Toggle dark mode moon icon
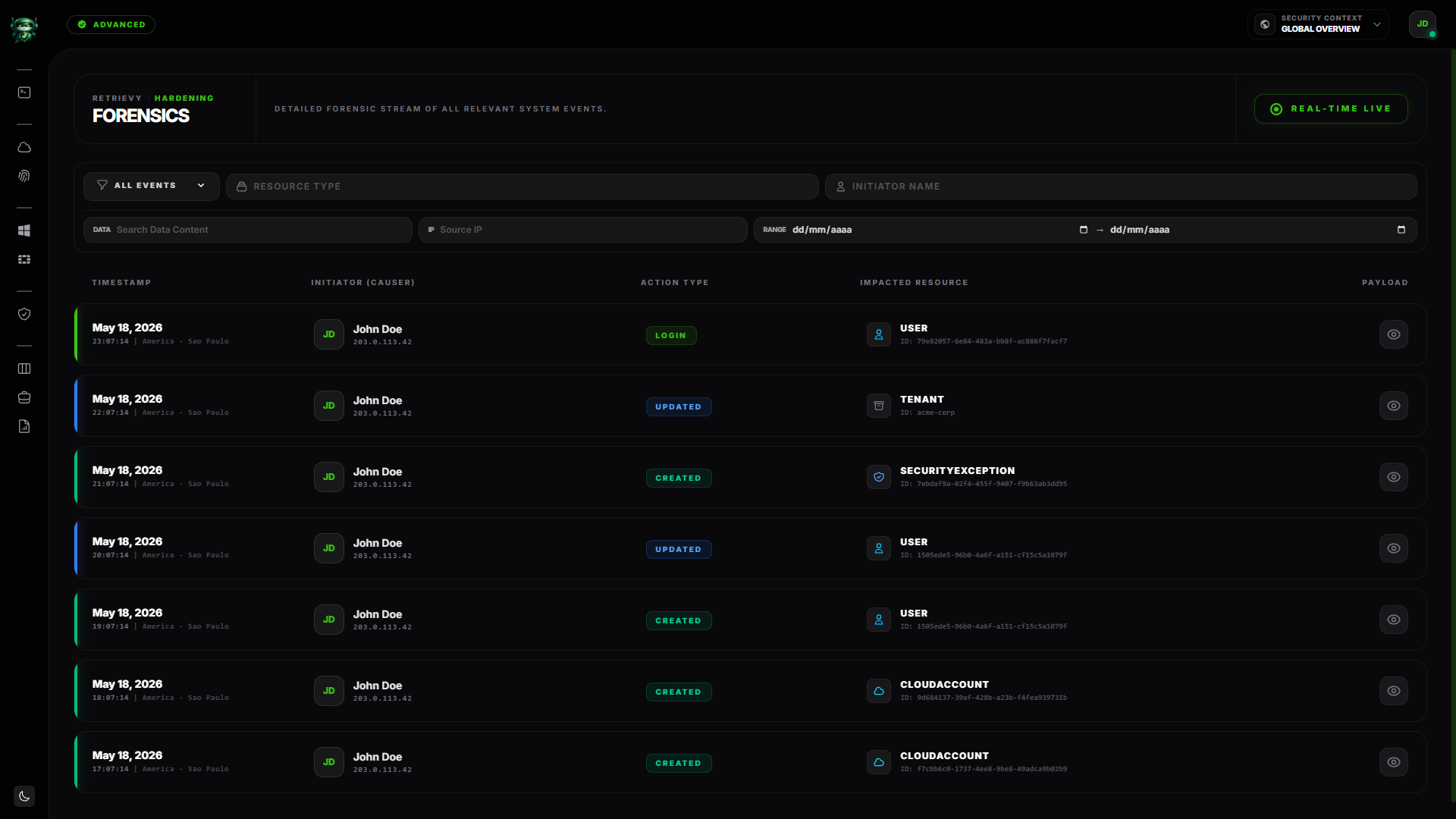This screenshot has height=819, width=1456. (x=24, y=796)
